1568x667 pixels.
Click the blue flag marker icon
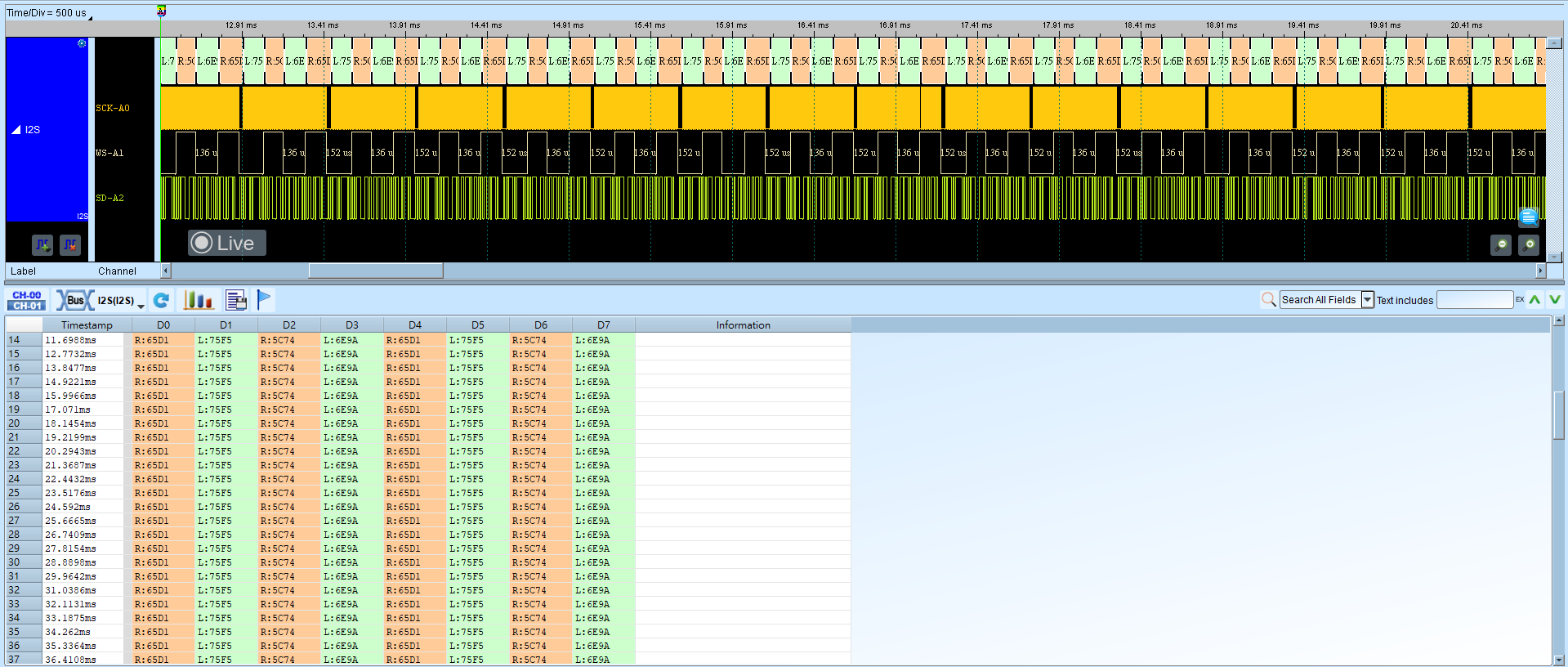[x=264, y=300]
